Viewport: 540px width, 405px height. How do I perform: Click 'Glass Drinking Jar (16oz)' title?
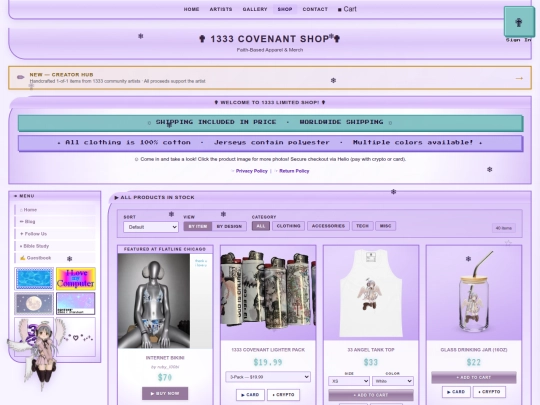coord(474,350)
